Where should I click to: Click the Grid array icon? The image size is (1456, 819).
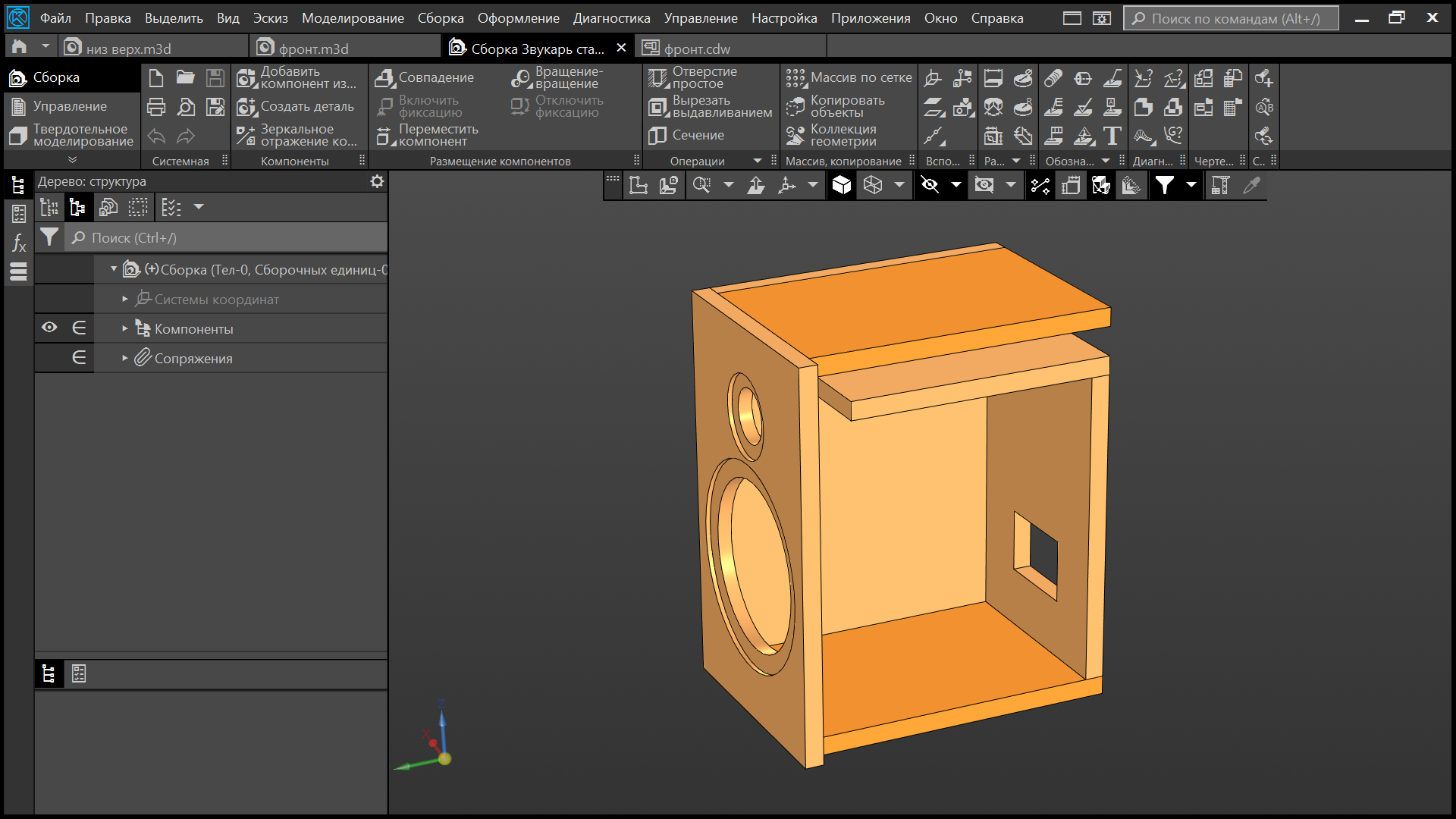[795, 78]
